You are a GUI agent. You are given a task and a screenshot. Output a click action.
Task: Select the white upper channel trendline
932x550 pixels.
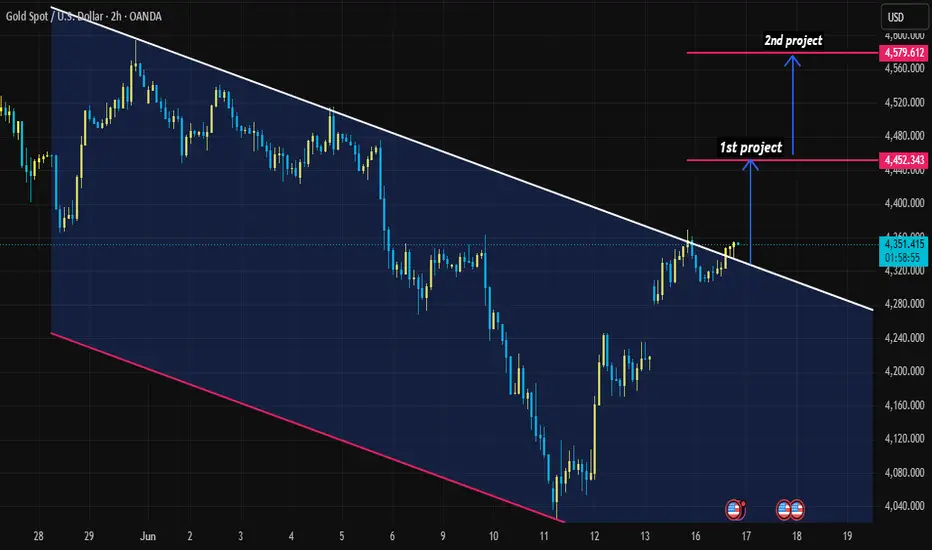[462, 159]
